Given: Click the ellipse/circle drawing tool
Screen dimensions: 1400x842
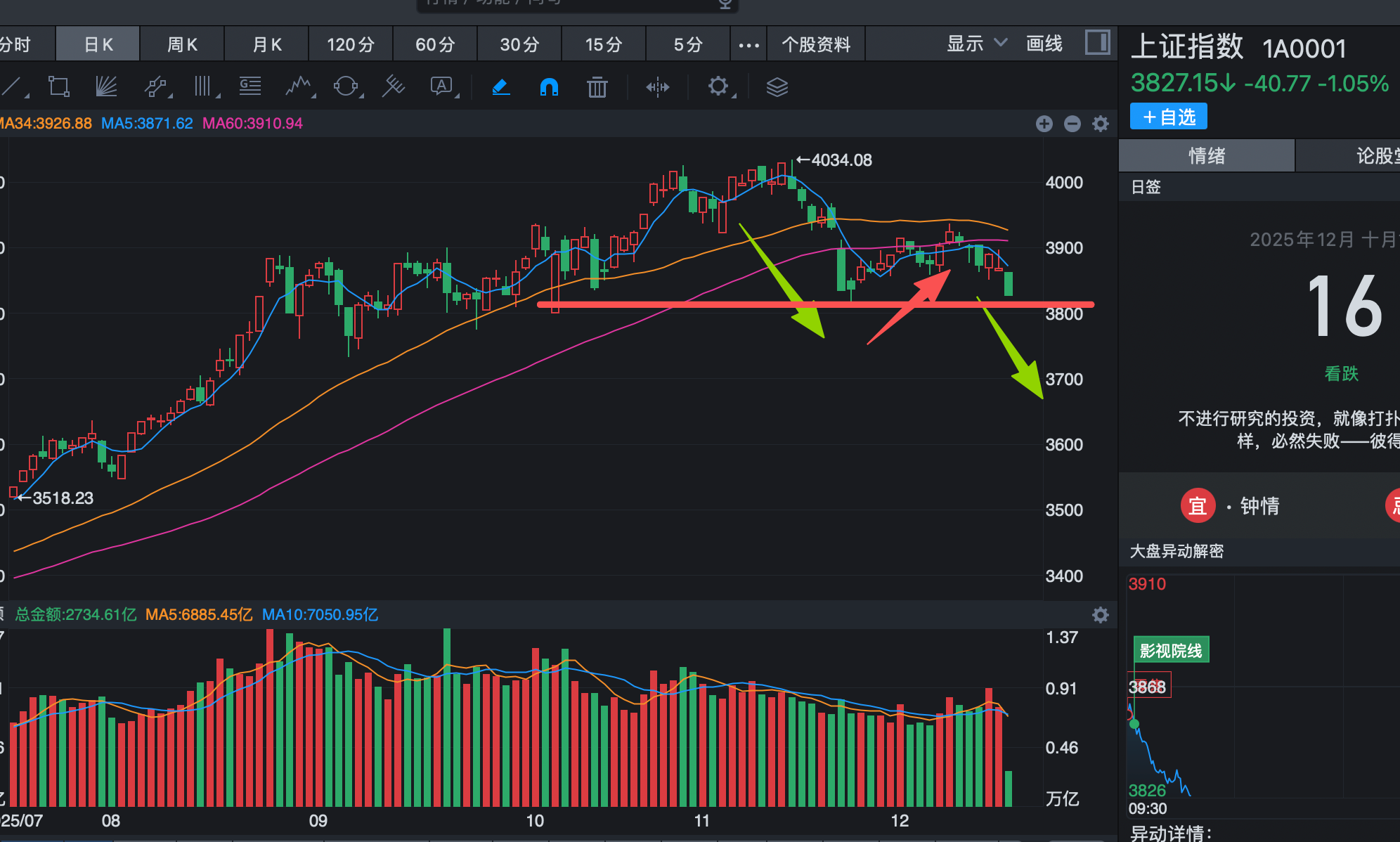Looking at the screenshot, I should 345,86.
